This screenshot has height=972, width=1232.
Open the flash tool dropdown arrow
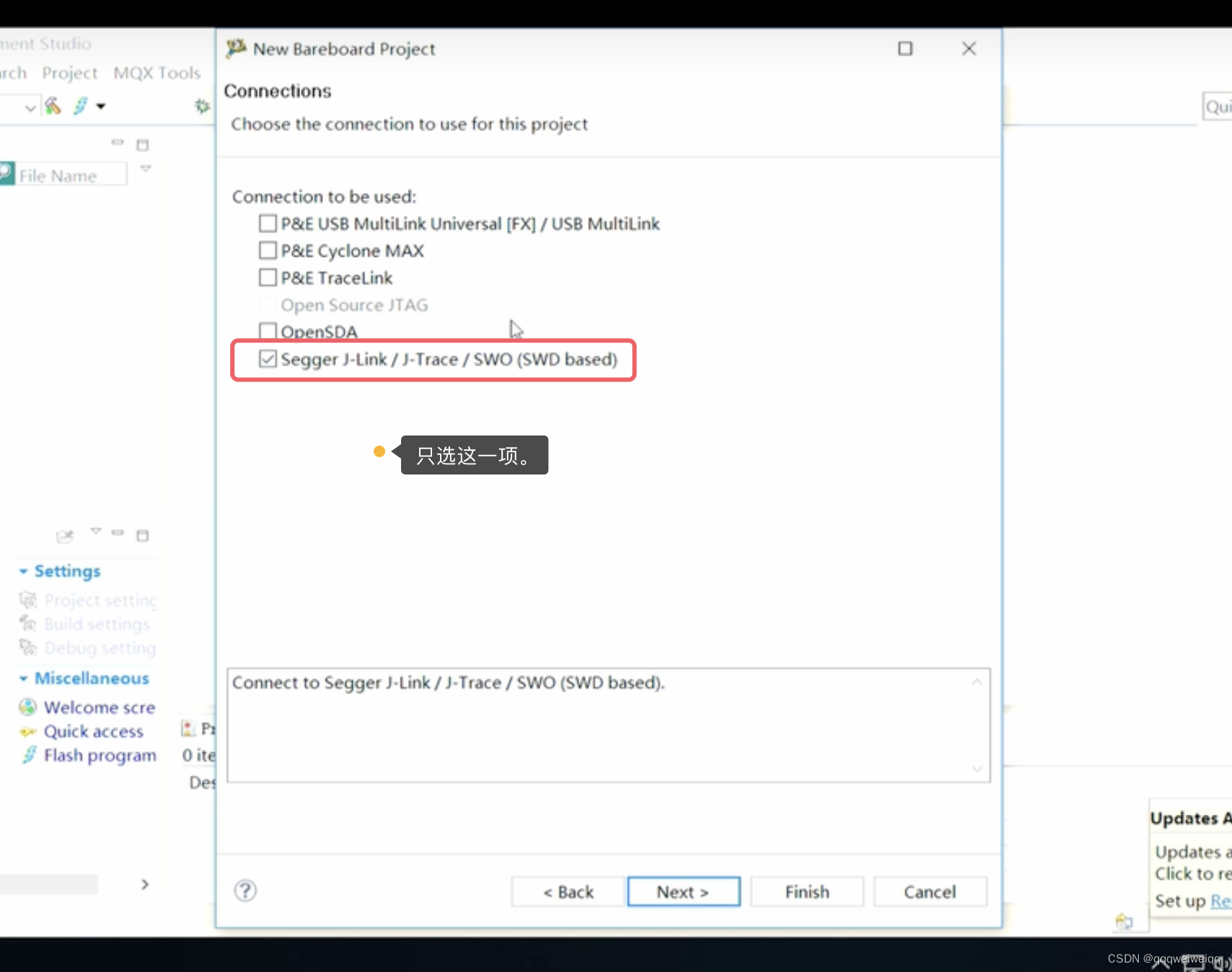[x=101, y=106]
